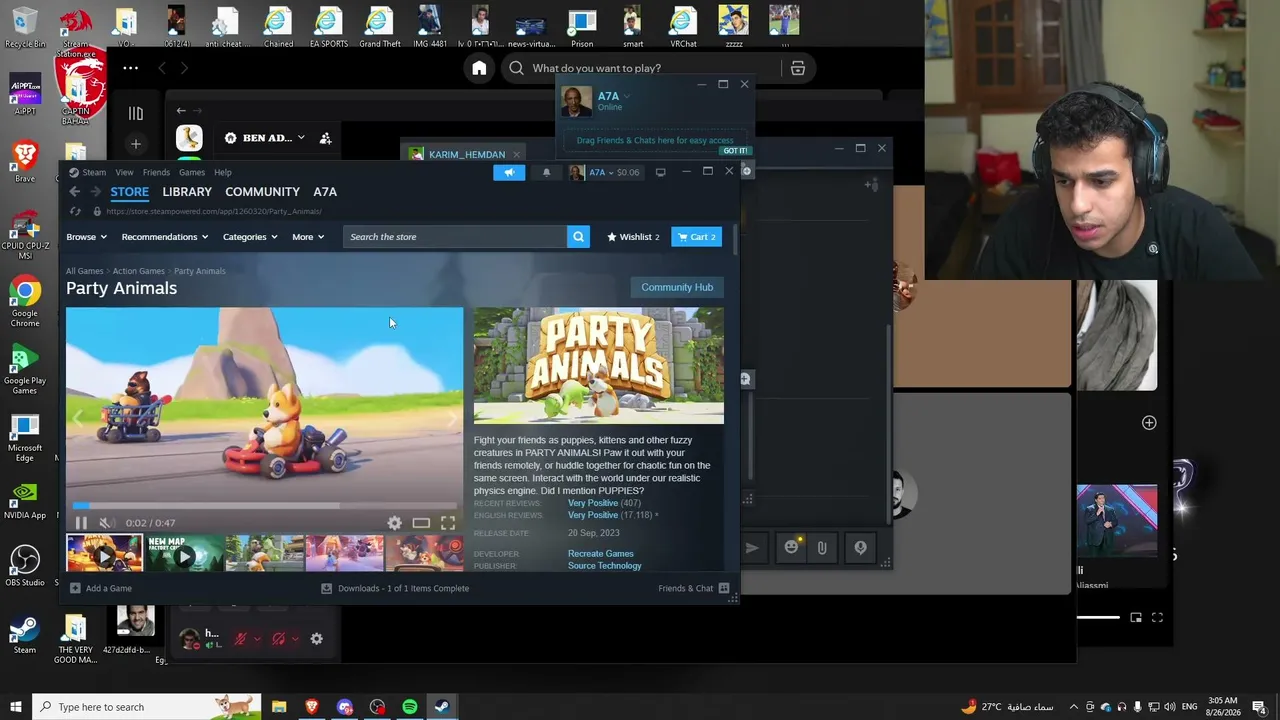Expand microphone options arrow in voice panel
The height and width of the screenshot is (720, 1280).
click(x=257, y=639)
